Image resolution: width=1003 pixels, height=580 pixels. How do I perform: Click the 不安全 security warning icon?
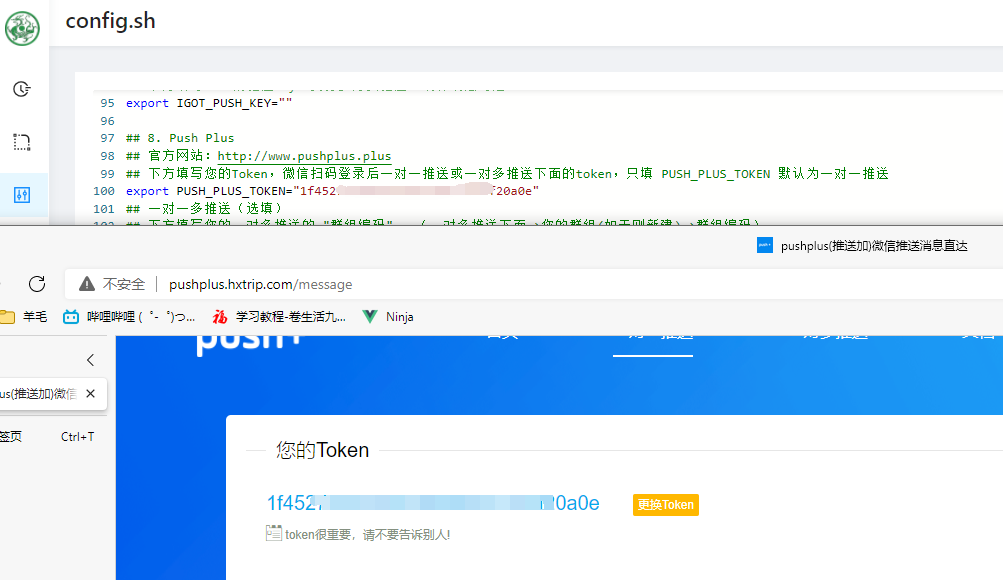click(86, 283)
